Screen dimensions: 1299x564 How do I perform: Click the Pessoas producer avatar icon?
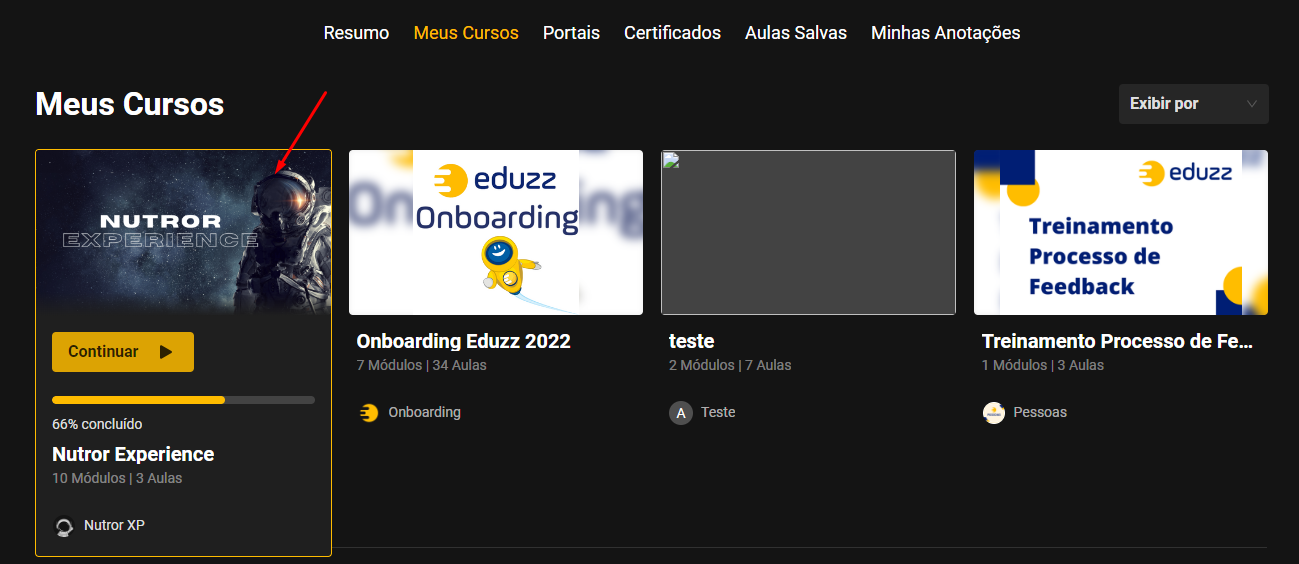(x=994, y=412)
